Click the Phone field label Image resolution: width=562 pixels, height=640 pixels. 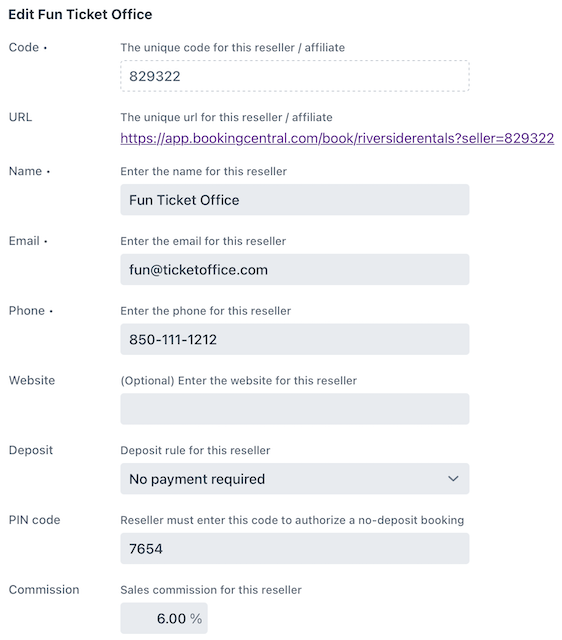[x=27, y=311]
